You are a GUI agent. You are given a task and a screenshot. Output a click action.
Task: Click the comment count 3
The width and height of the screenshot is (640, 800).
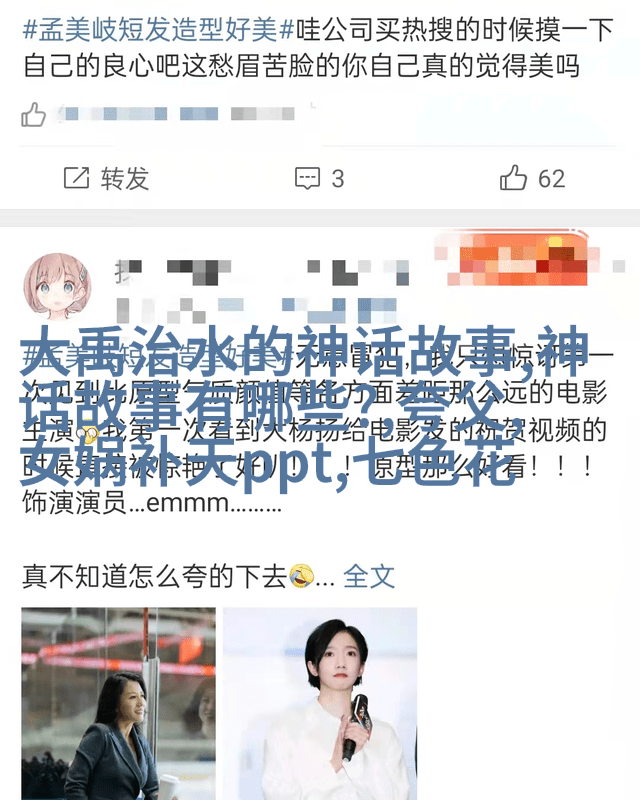[x=338, y=179]
